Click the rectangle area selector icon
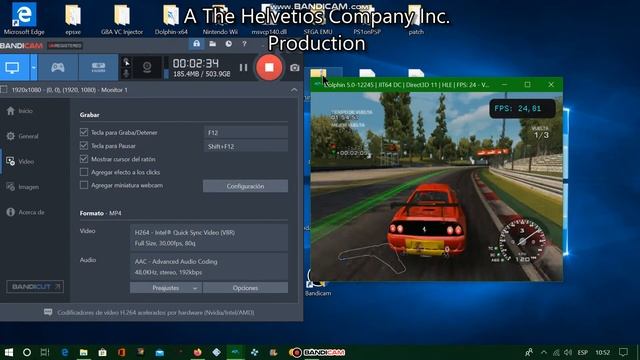 [4, 89]
